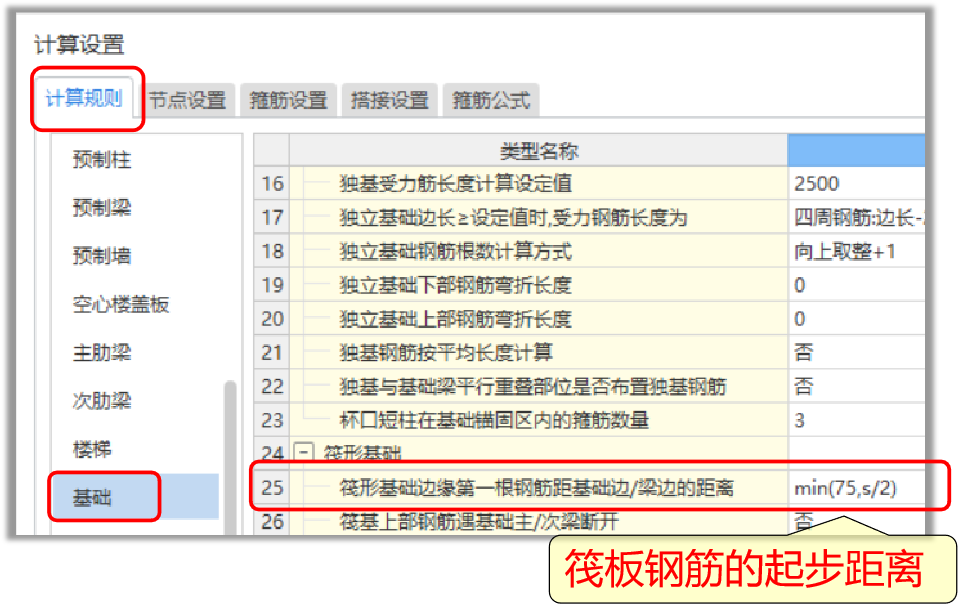Select 基础 in the component list
The width and height of the screenshot is (958, 604).
136,497
